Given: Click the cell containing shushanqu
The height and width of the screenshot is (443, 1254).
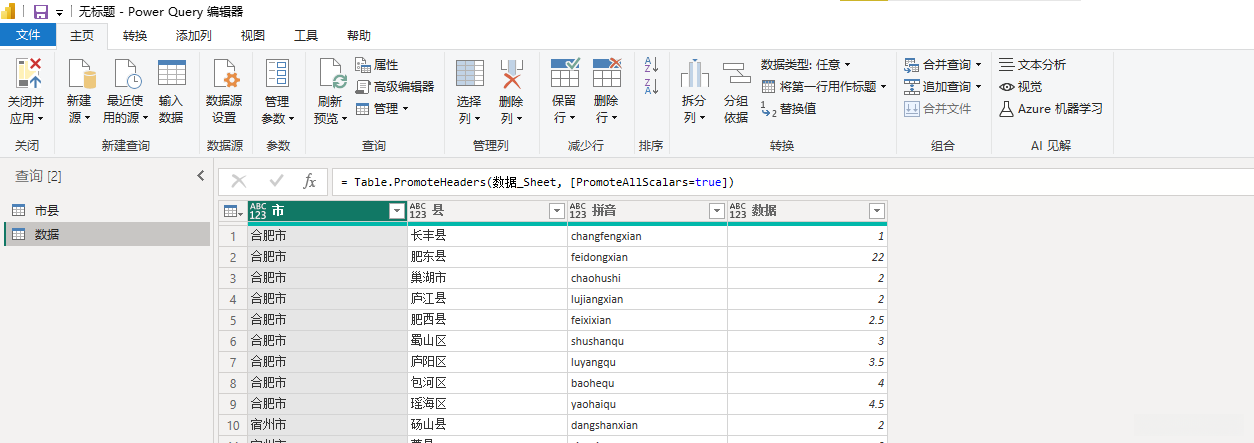Looking at the screenshot, I should (647, 341).
